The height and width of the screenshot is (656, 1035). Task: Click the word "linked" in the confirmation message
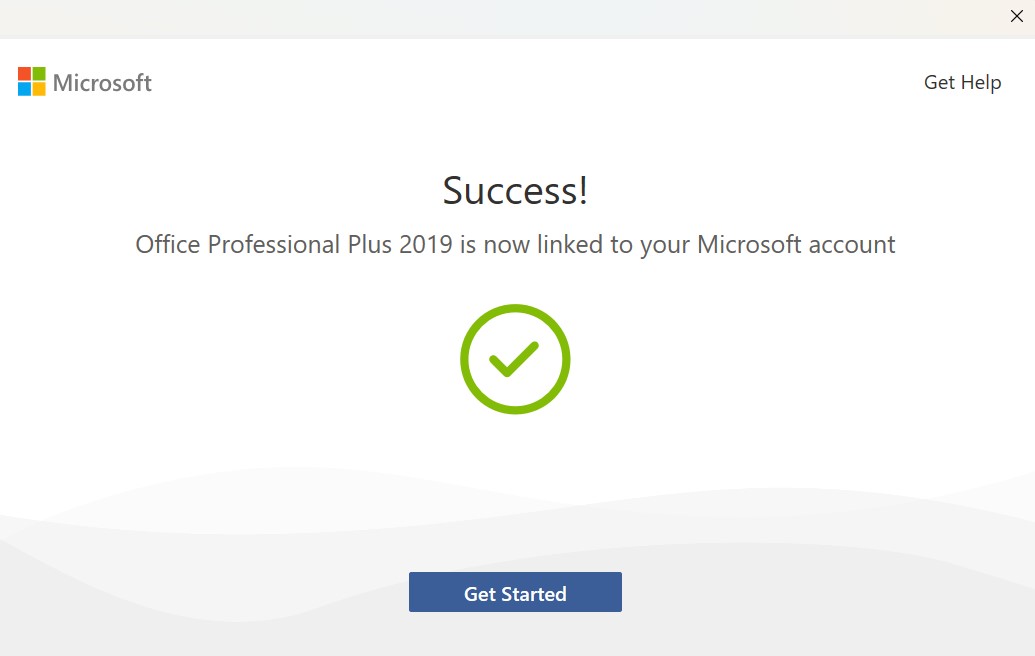[x=569, y=244]
